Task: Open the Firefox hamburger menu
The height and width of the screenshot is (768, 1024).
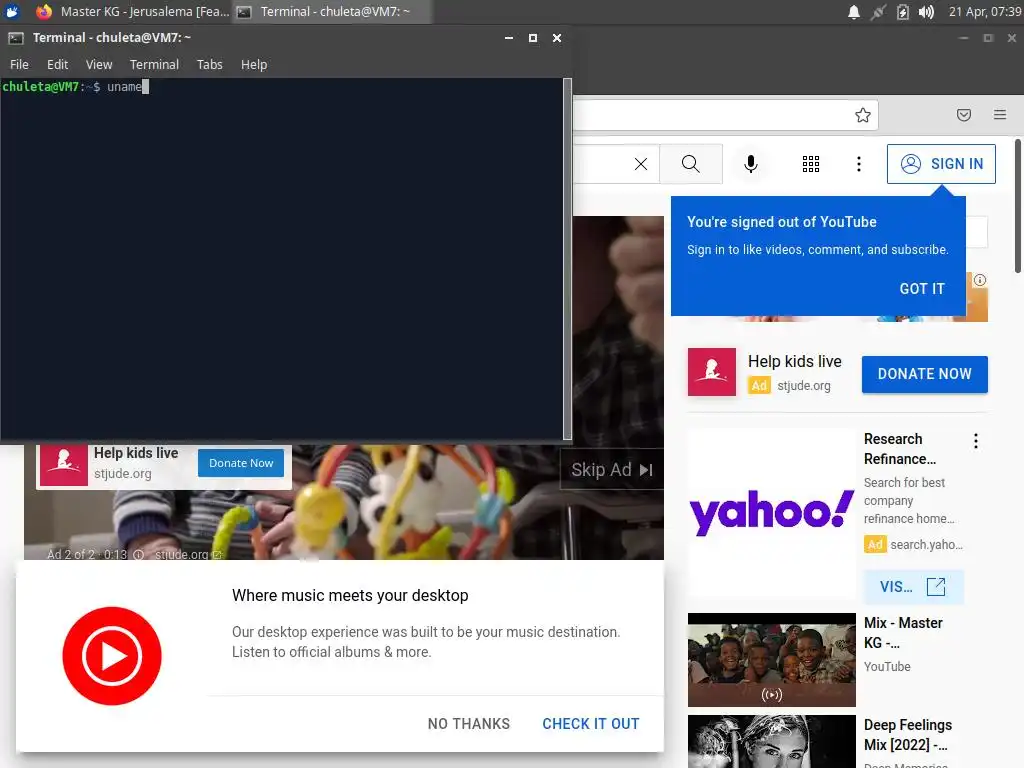Action: [x=1000, y=115]
